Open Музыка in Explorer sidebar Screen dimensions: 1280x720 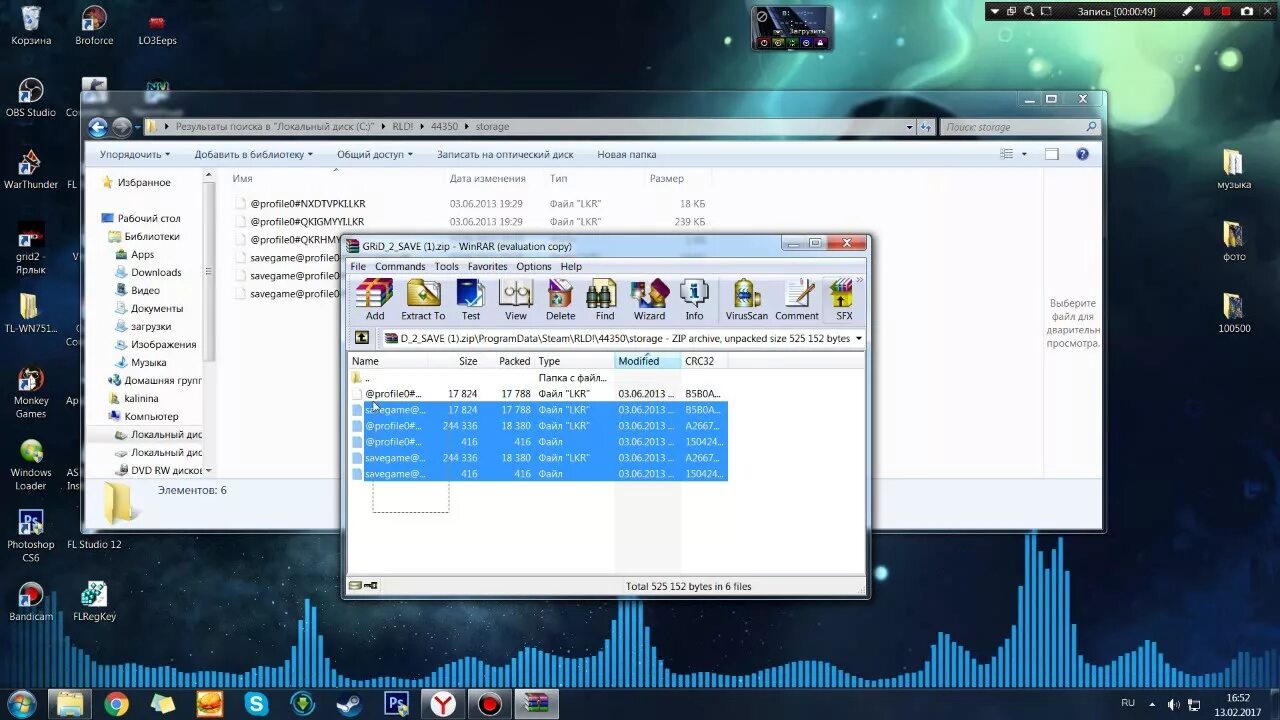click(149, 362)
